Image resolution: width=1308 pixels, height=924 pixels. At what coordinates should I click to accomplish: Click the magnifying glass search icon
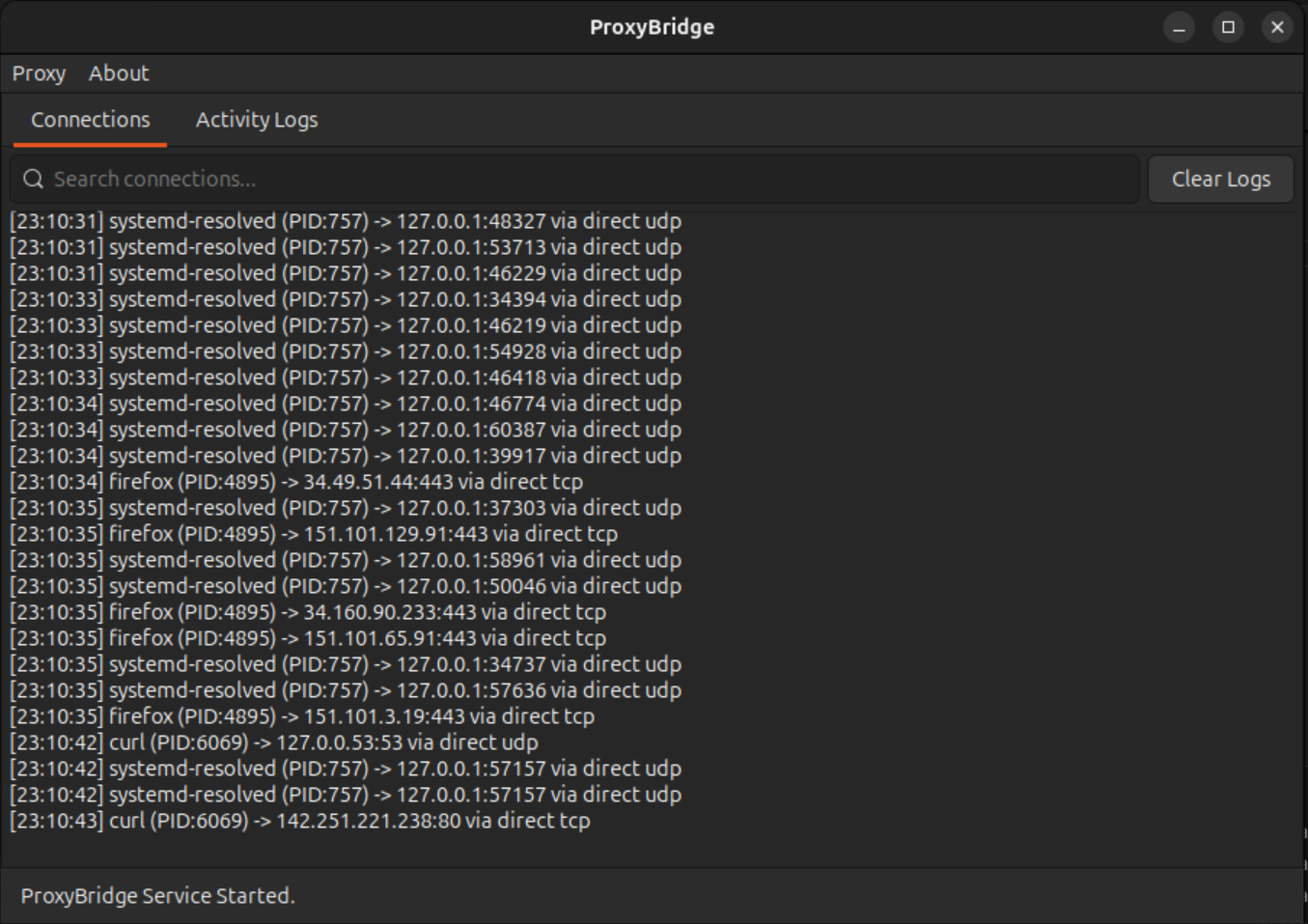click(x=34, y=179)
